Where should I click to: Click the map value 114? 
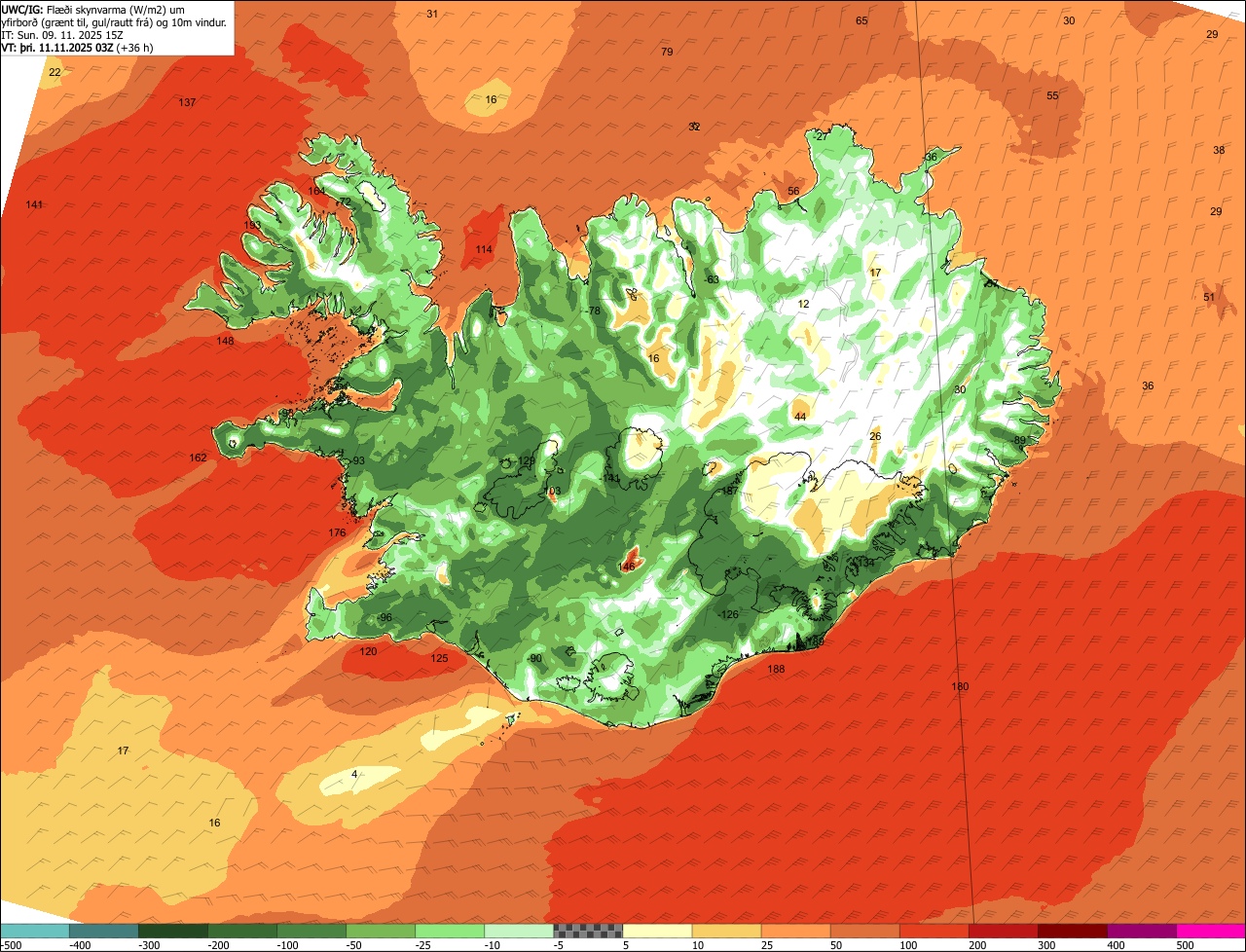[484, 249]
